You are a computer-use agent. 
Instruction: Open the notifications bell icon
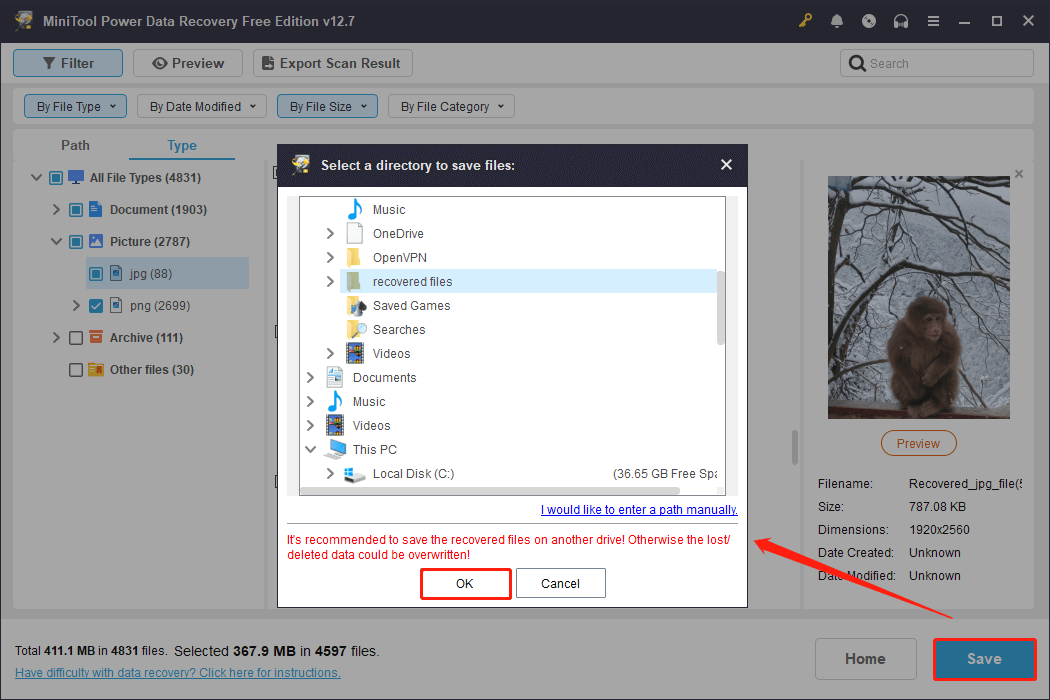pos(837,20)
